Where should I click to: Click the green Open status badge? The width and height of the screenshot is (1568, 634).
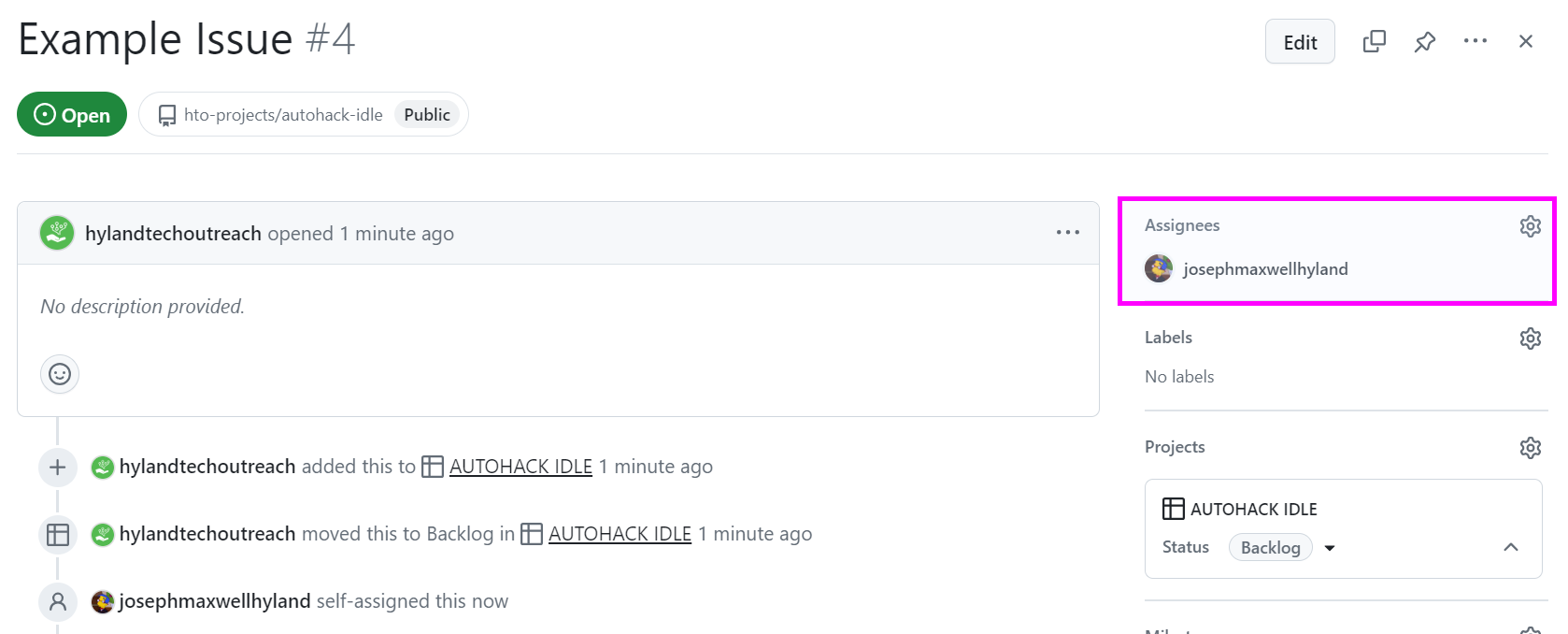[x=72, y=114]
